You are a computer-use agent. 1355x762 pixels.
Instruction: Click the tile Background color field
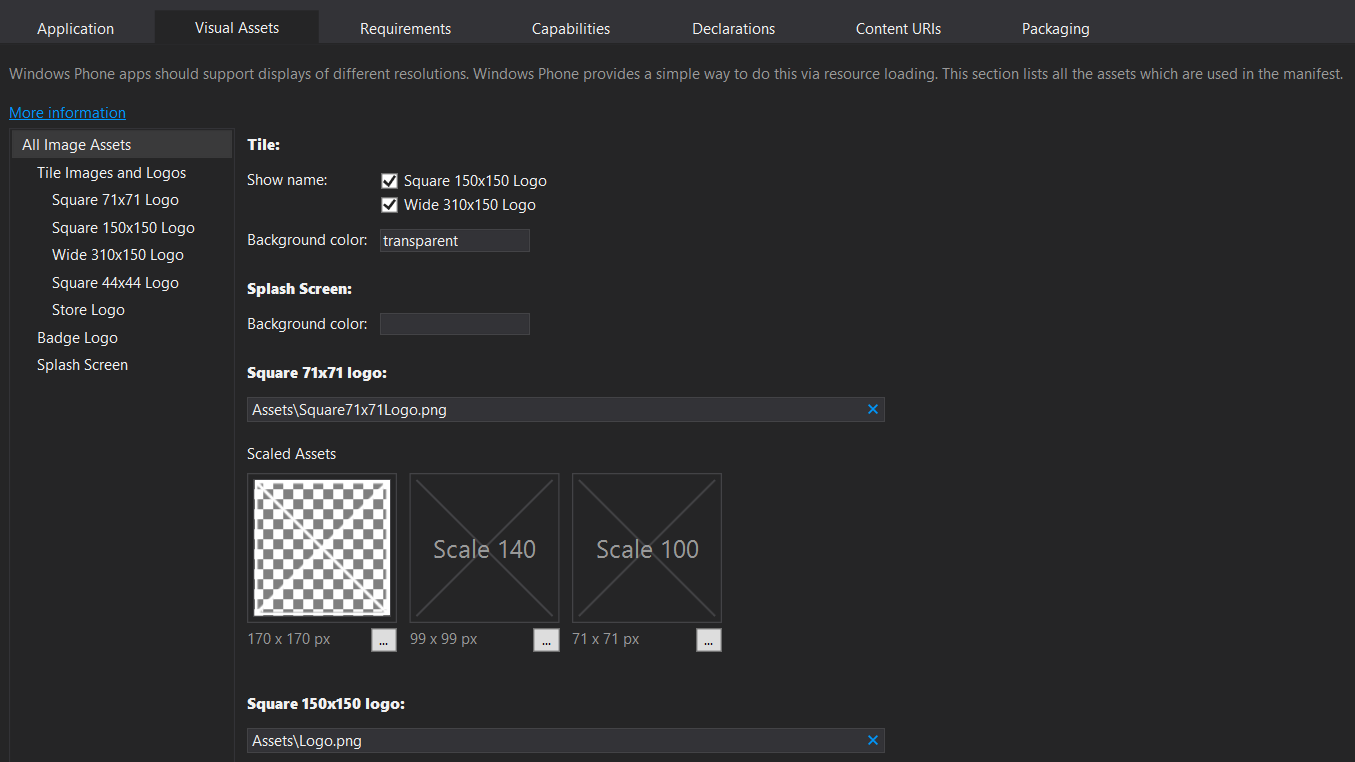pos(454,240)
